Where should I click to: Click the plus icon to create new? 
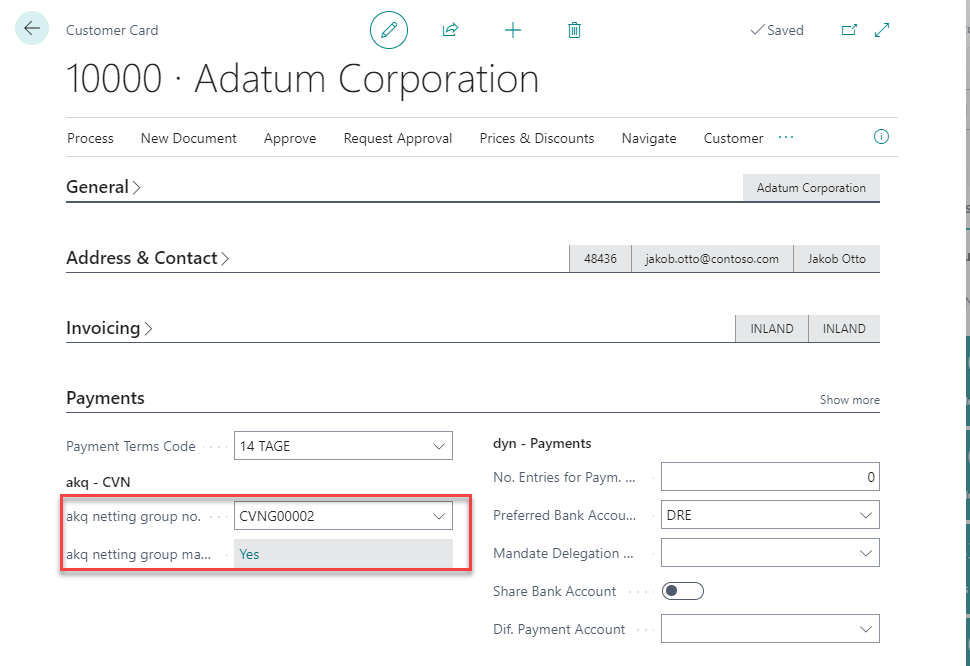(513, 30)
